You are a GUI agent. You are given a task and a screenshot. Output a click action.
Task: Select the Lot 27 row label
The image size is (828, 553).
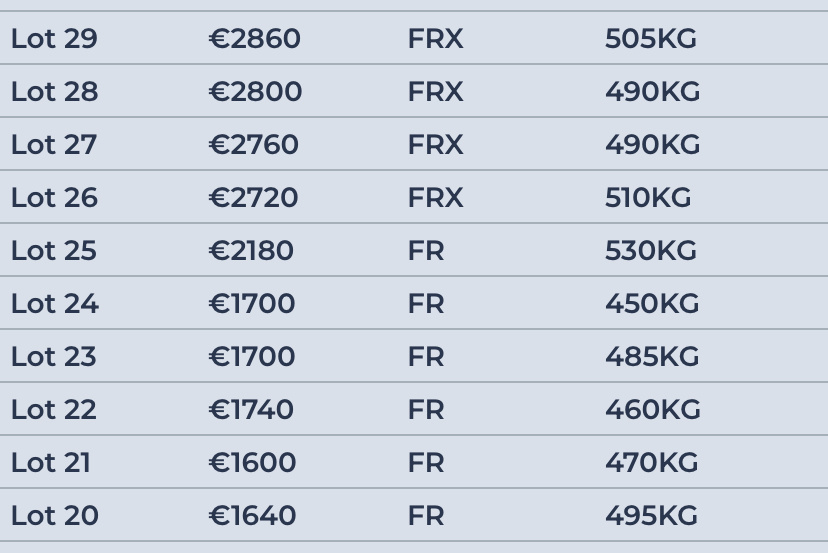pyautogui.click(x=54, y=144)
